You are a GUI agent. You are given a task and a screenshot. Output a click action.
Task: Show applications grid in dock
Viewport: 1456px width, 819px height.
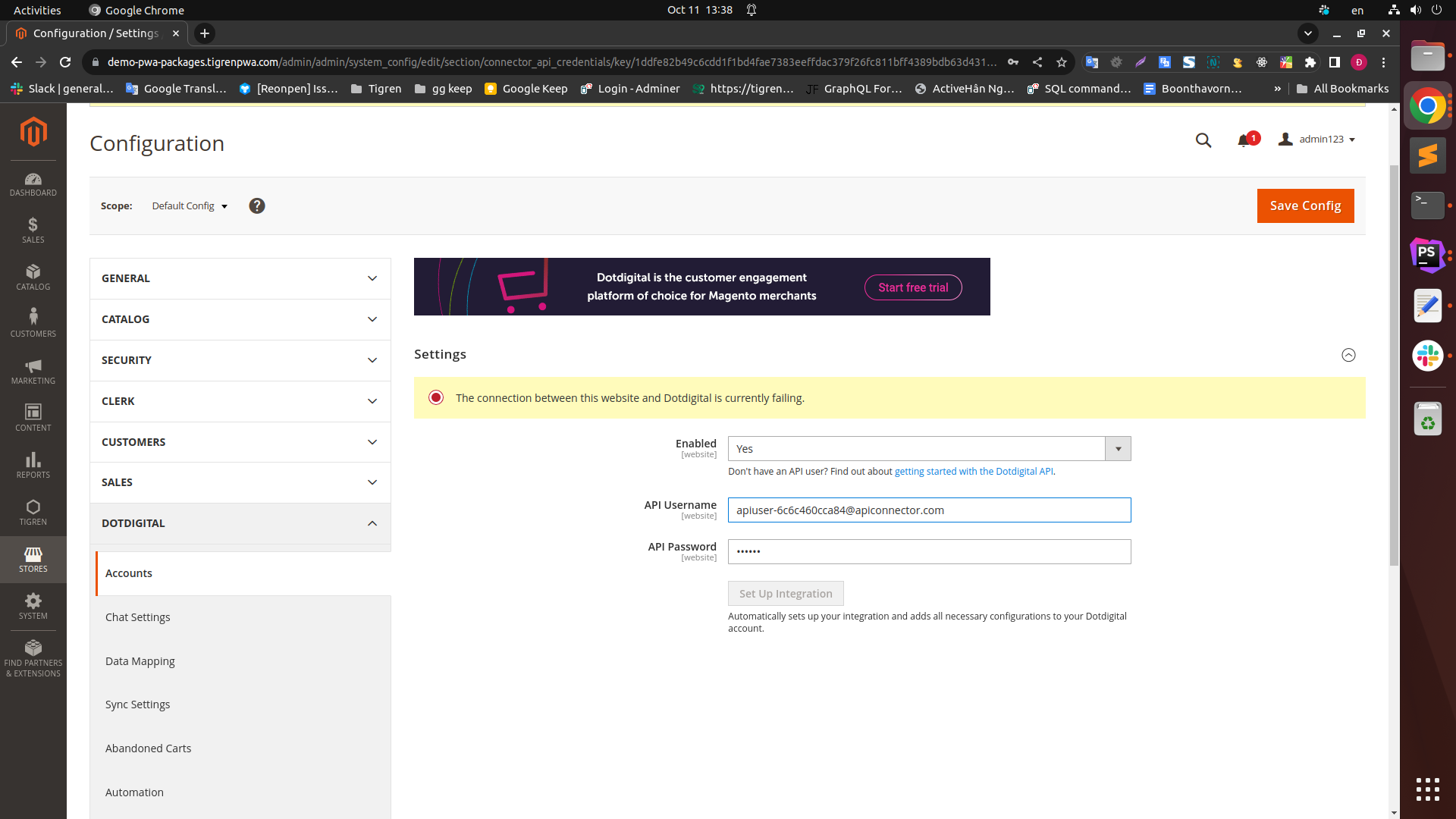point(1428,789)
